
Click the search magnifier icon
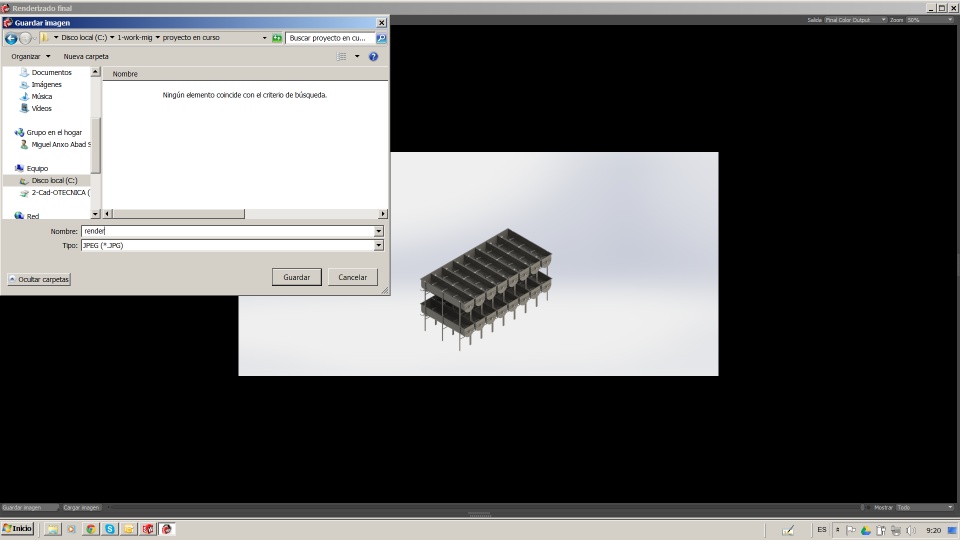tap(381, 38)
